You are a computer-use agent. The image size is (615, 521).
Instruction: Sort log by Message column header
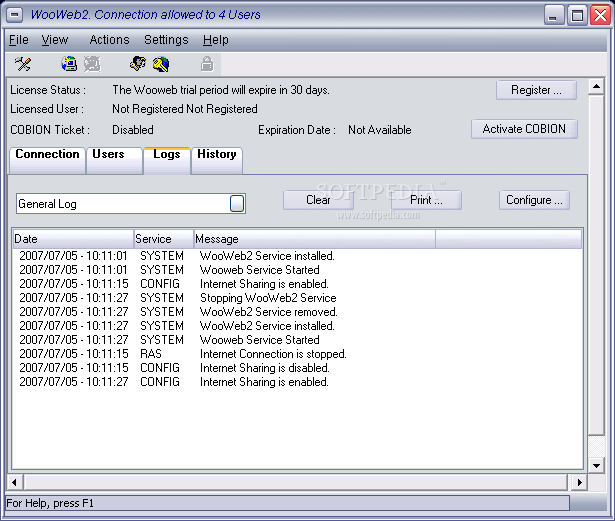click(x=315, y=239)
